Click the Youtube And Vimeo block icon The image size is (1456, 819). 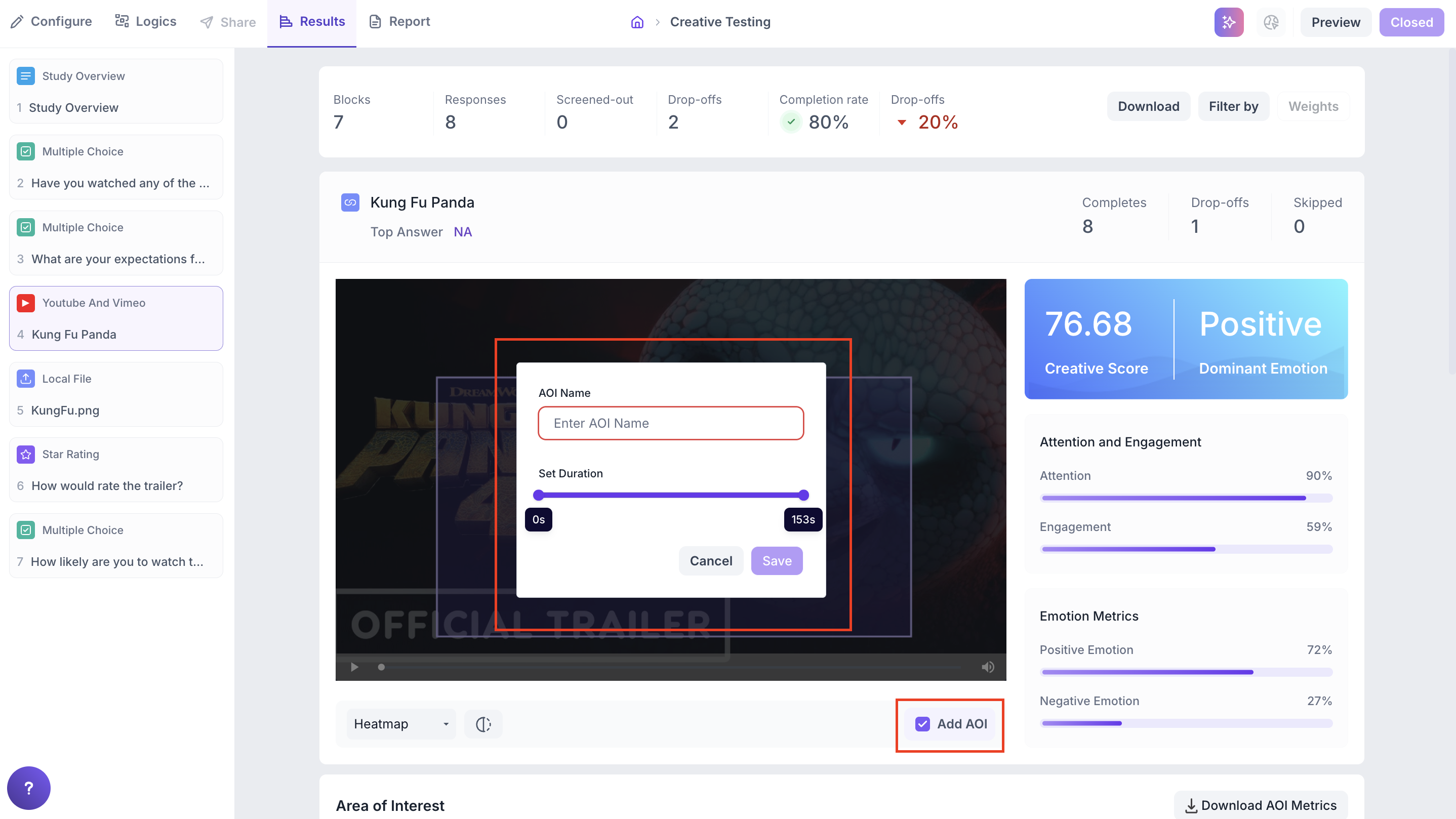coord(25,303)
